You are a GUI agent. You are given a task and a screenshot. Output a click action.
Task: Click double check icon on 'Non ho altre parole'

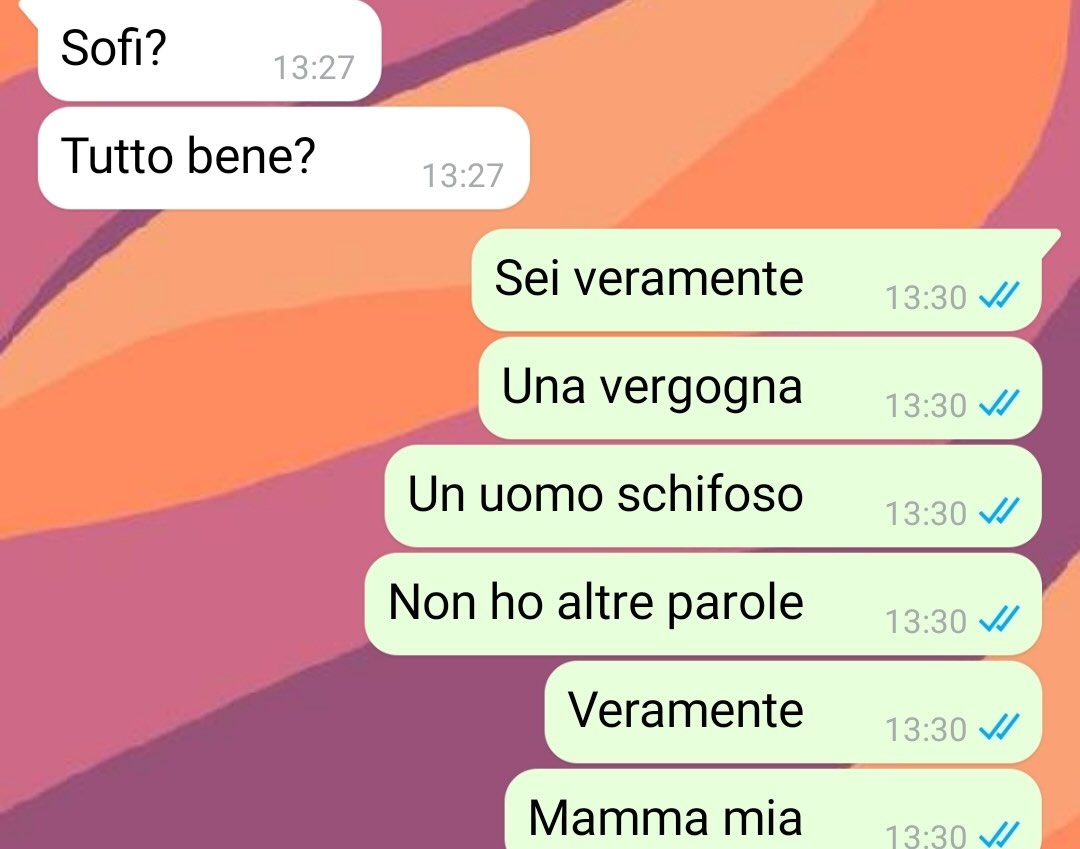(999, 620)
